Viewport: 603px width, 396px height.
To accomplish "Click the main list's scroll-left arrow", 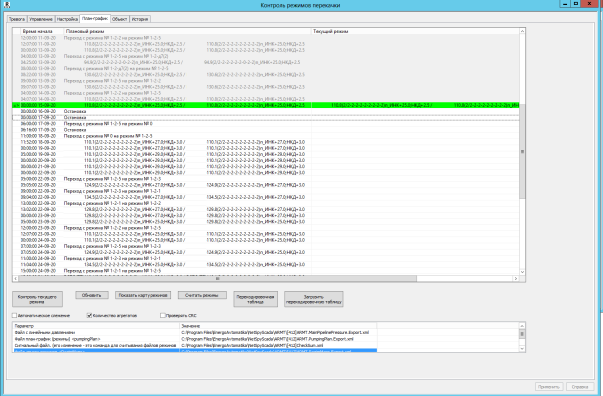I will [15, 278].
